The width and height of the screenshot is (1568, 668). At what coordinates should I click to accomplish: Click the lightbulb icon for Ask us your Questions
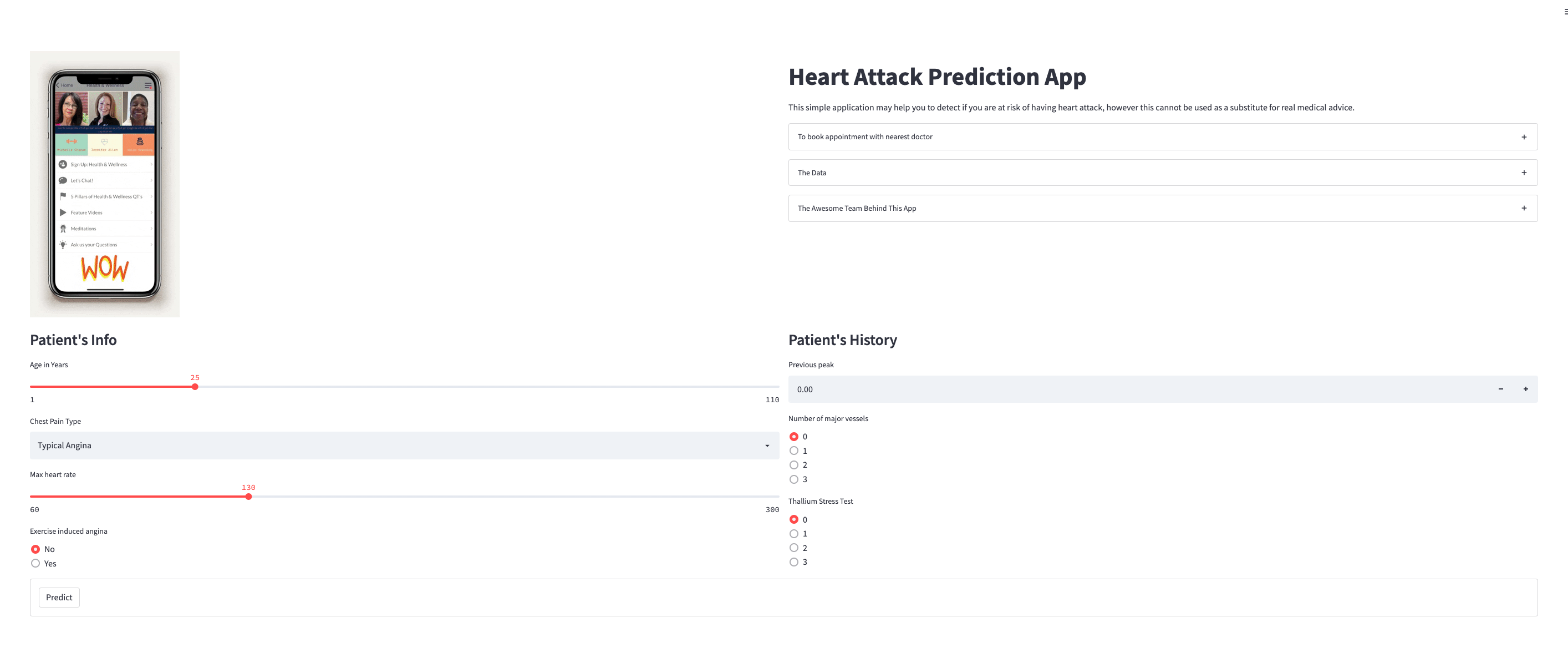pyautogui.click(x=63, y=244)
